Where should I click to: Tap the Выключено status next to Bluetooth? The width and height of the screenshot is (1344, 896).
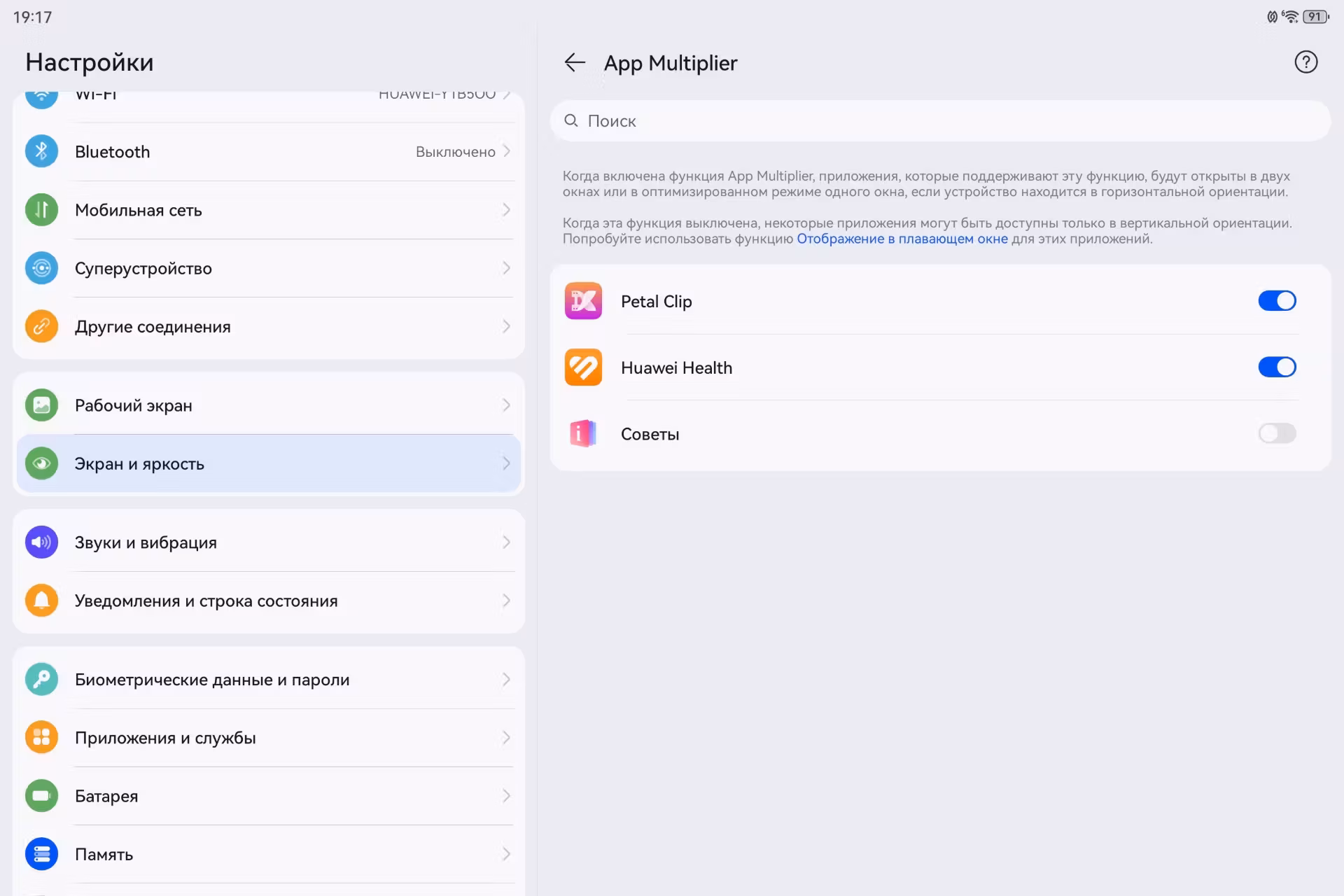456,152
